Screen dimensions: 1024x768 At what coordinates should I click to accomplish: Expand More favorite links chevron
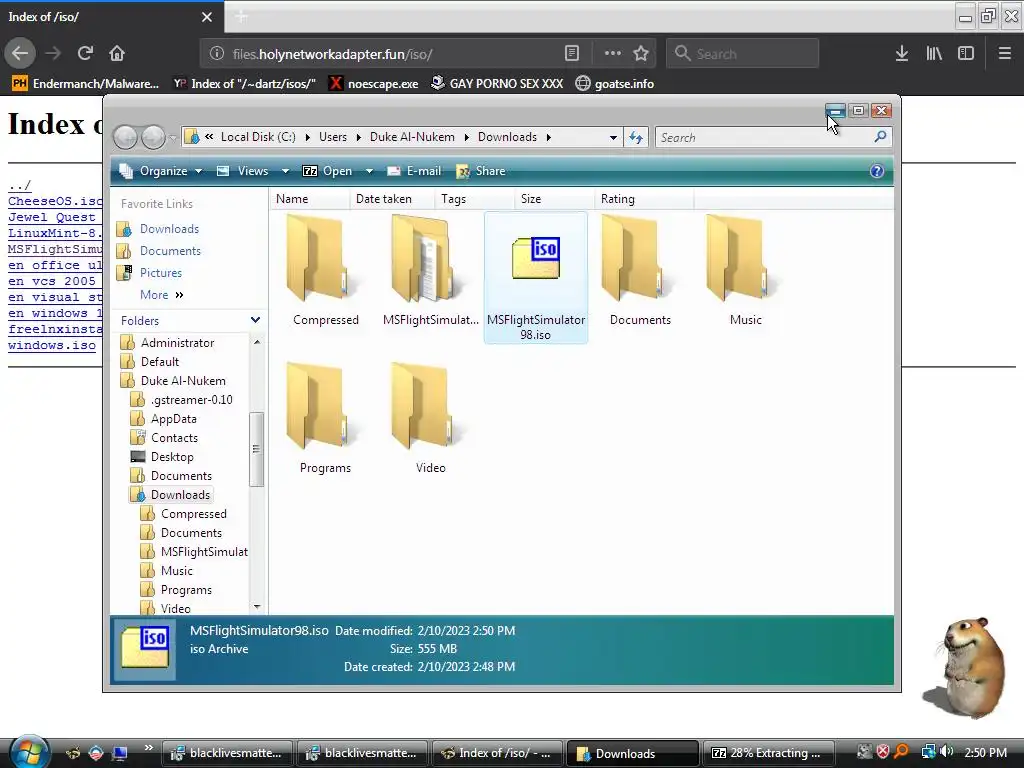coord(179,295)
